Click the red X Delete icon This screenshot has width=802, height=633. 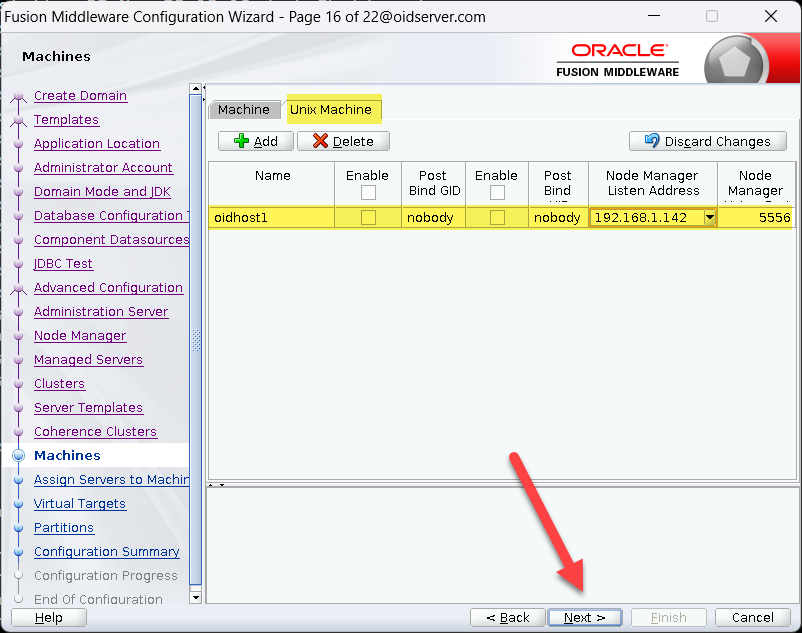pos(320,141)
